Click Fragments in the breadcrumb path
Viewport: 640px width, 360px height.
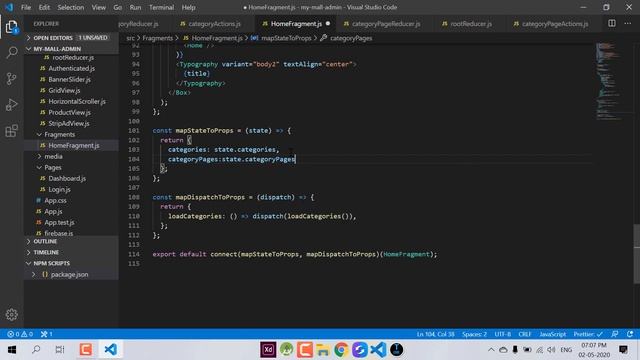pyautogui.click(x=158, y=38)
